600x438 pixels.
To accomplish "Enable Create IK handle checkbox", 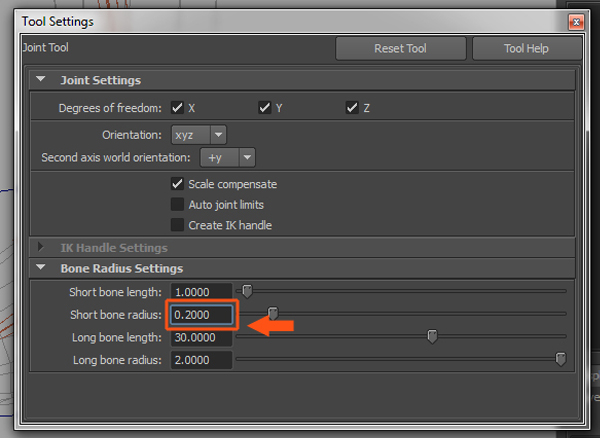I will 177,225.
